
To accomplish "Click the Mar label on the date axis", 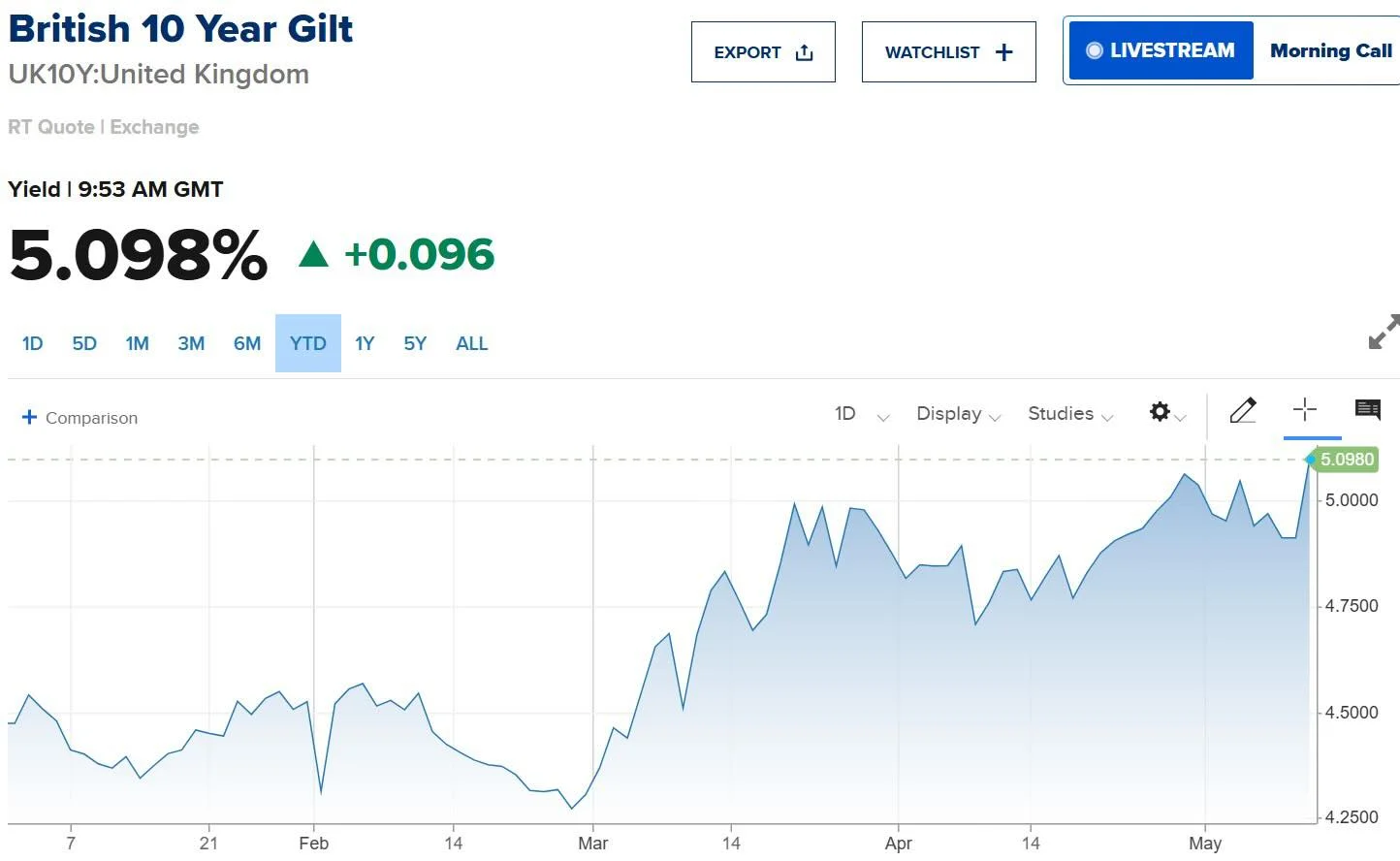I will [593, 844].
